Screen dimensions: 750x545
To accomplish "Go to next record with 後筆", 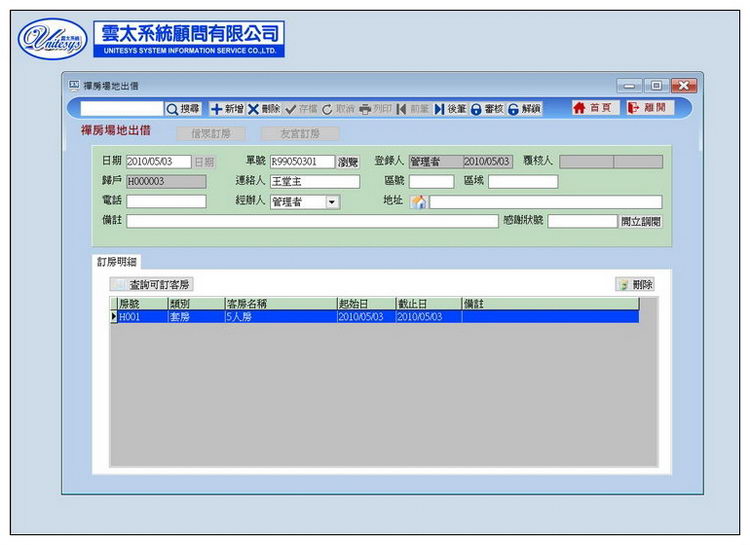I will pos(450,108).
